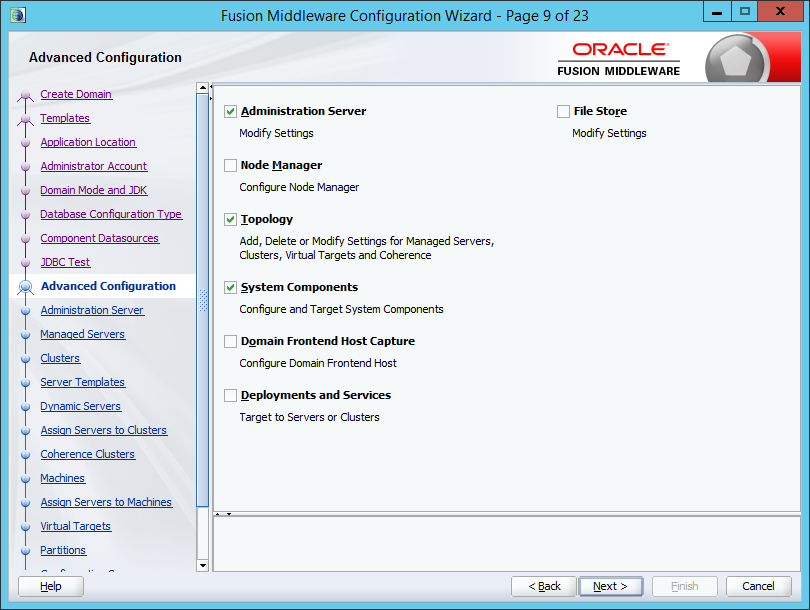The image size is (810, 610).
Task: Click the Dynamic Servers step bullet
Action: (x=25, y=407)
